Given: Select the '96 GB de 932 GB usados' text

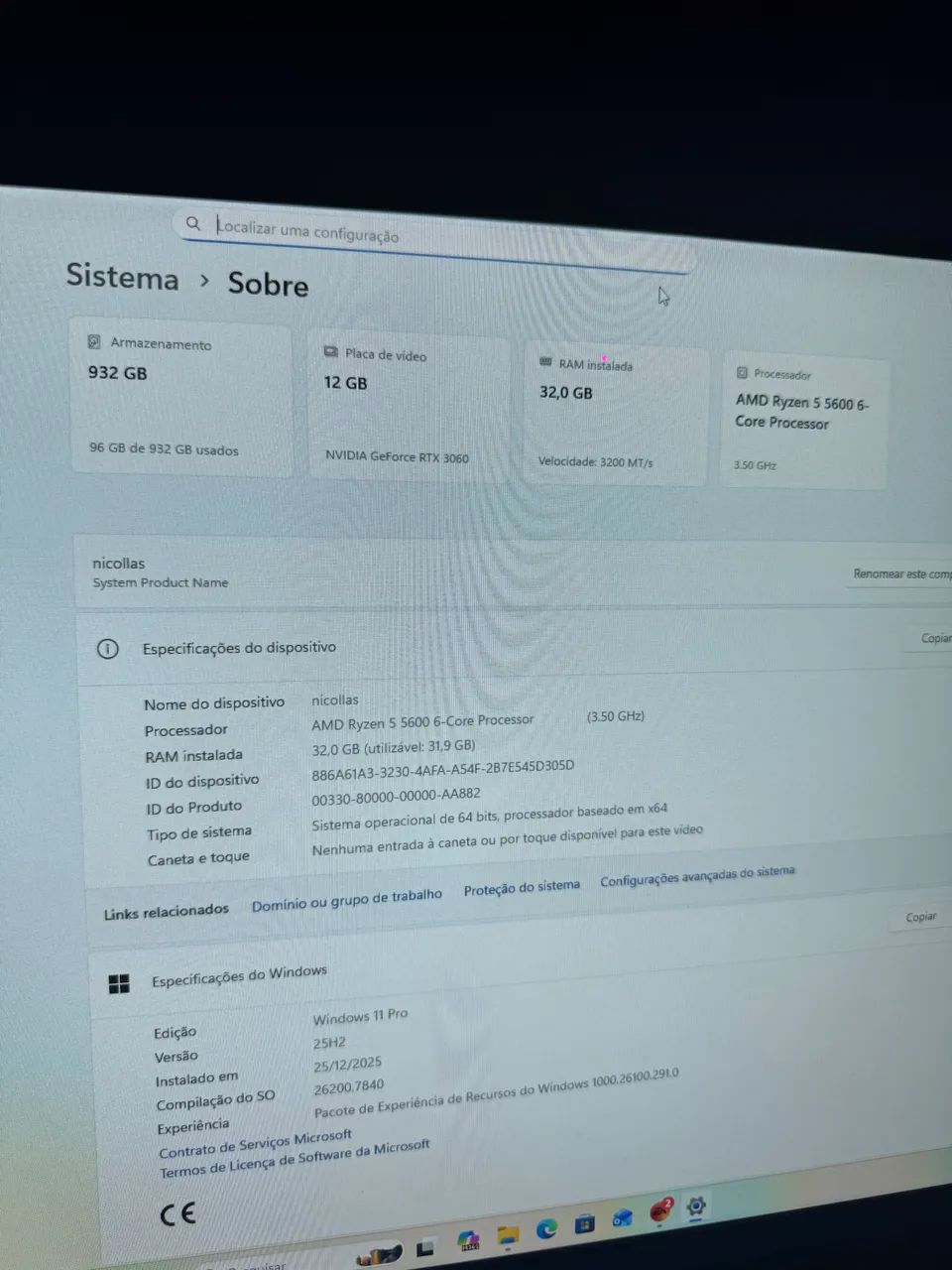Looking at the screenshot, I should click(x=164, y=448).
